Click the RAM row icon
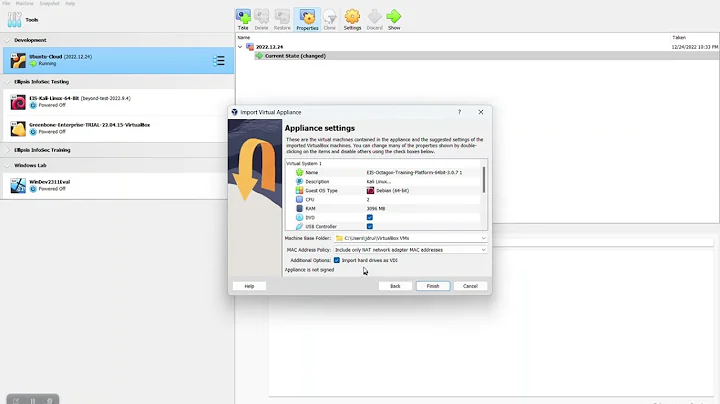Viewport: 720px width, 404px height. 299,208
